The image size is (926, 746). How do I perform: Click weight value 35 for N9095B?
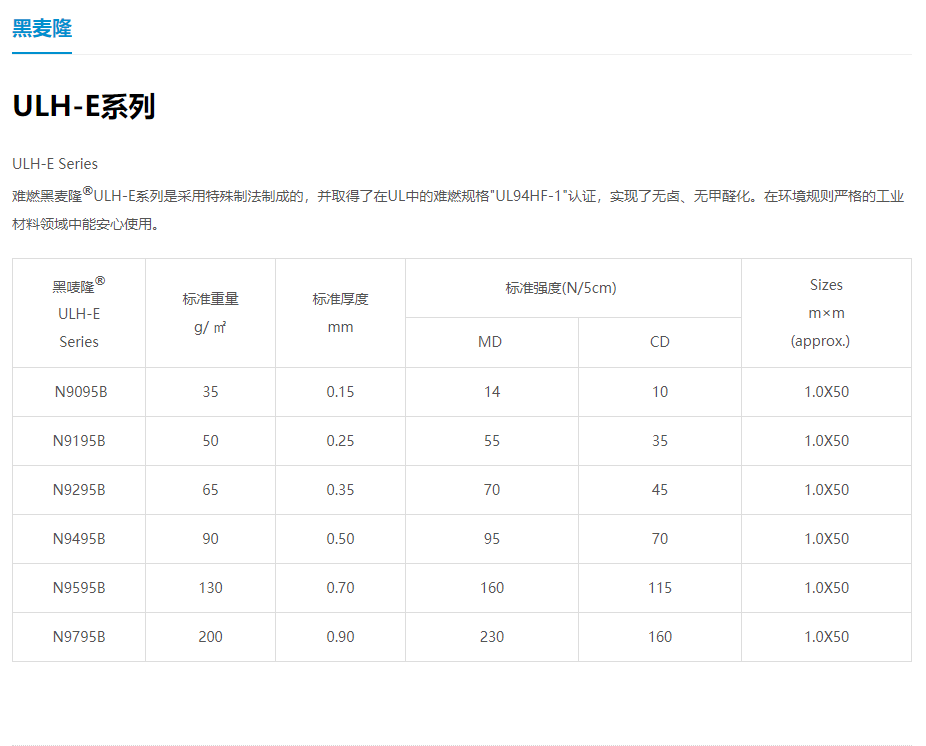(x=210, y=392)
